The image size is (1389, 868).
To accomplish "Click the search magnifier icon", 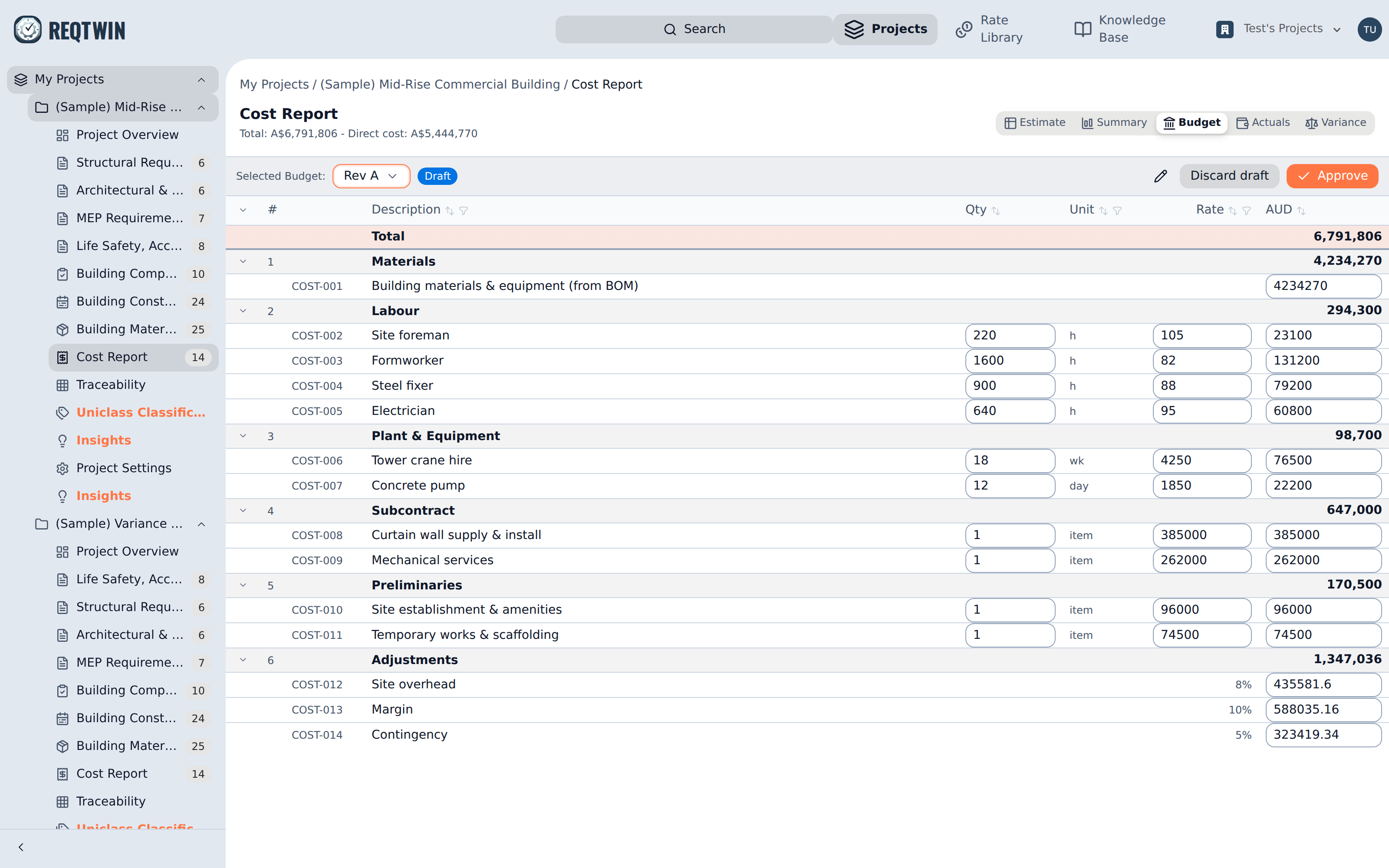I will coord(670,29).
